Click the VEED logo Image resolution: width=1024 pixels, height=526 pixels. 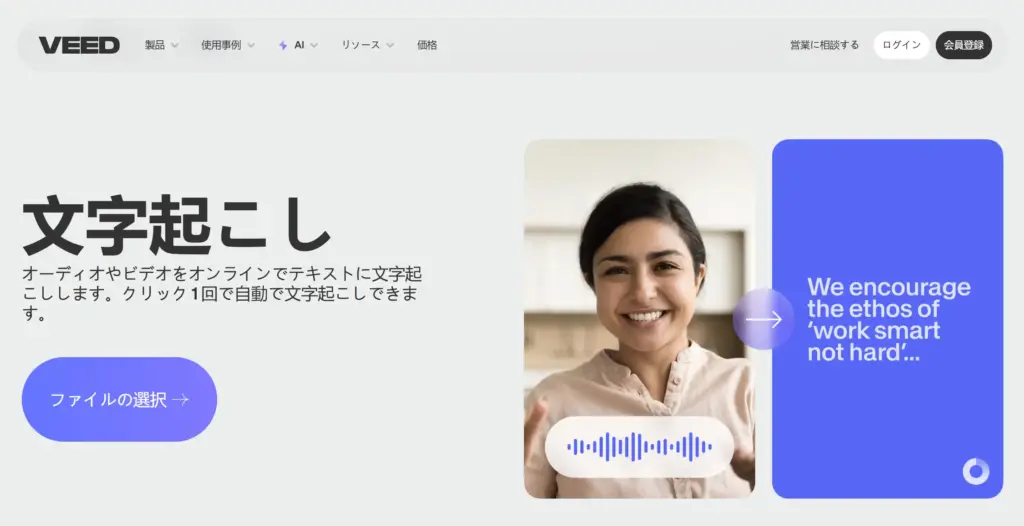click(x=79, y=45)
